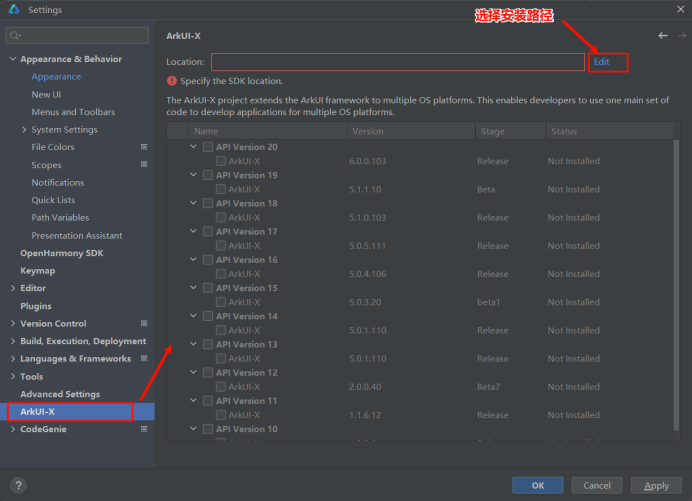This screenshot has width=692, height=501.
Task: Click the Name column header
Action: (x=268, y=131)
